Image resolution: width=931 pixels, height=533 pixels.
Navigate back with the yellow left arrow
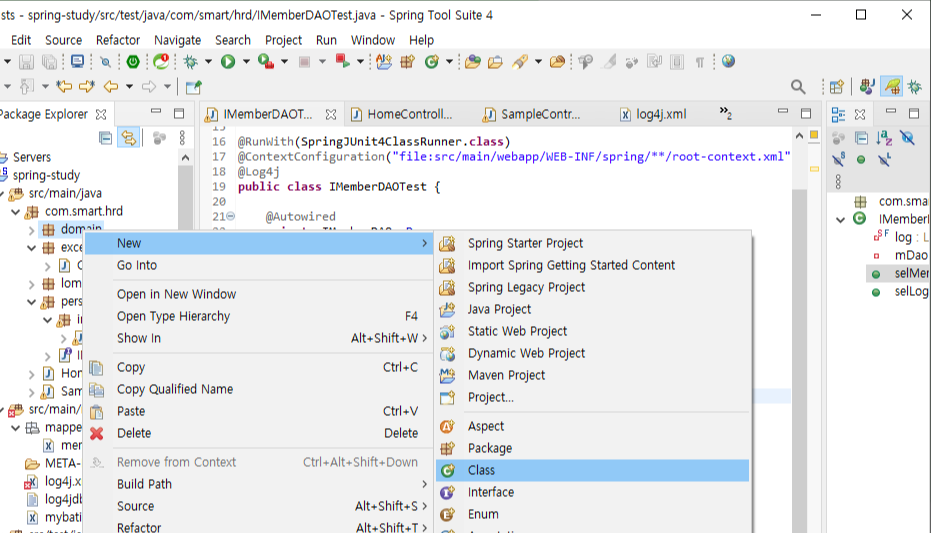pyautogui.click(x=111, y=87)
